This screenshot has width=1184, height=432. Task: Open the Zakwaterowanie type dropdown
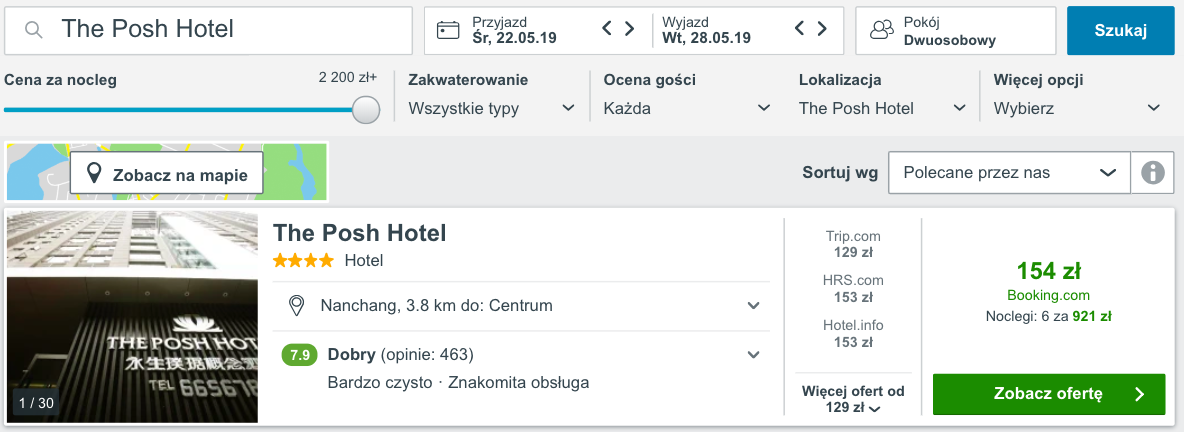click(491, 108)
